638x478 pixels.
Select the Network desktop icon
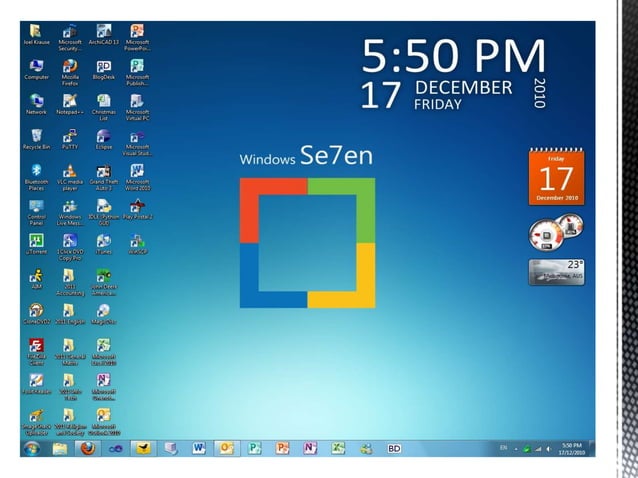36,105
